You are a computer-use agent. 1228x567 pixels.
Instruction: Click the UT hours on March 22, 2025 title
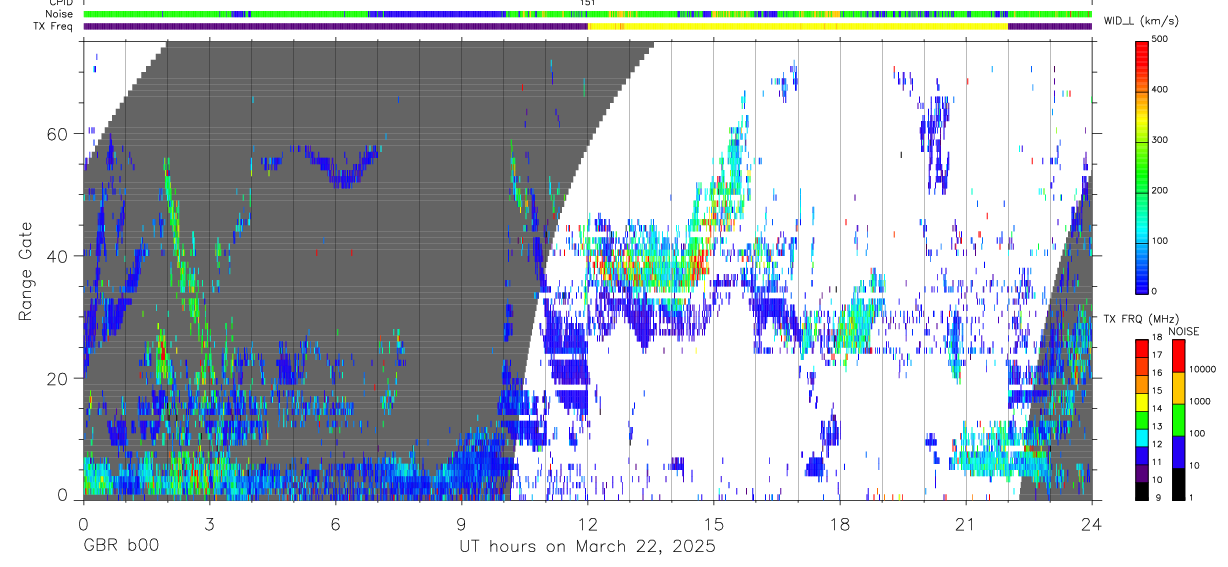587,547
